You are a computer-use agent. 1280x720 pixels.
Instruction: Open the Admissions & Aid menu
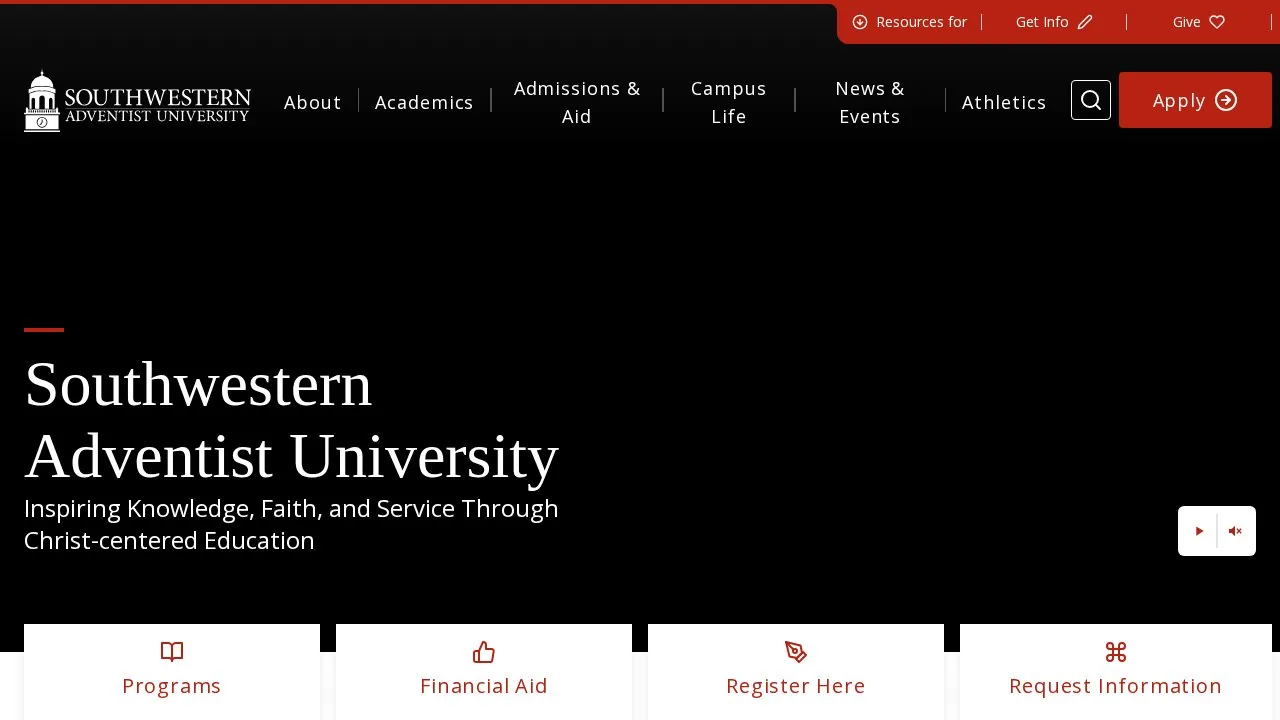click(577, 102)
